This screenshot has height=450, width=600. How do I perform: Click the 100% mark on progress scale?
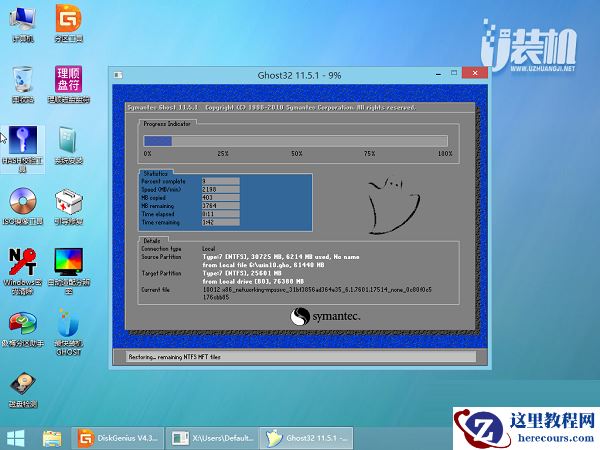coord(445,153)
